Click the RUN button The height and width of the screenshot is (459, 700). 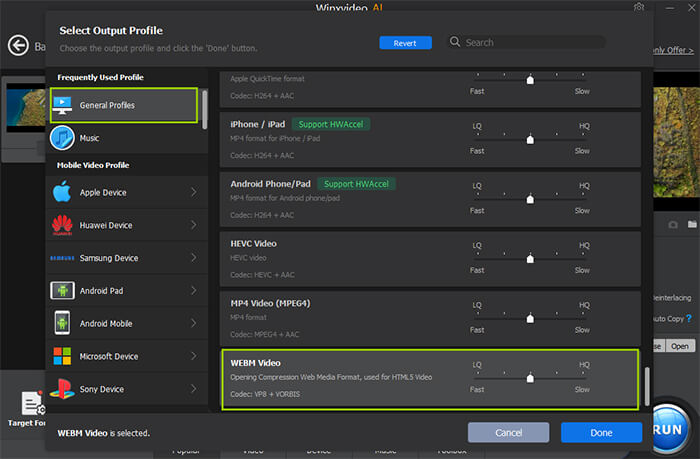[669, 429]
